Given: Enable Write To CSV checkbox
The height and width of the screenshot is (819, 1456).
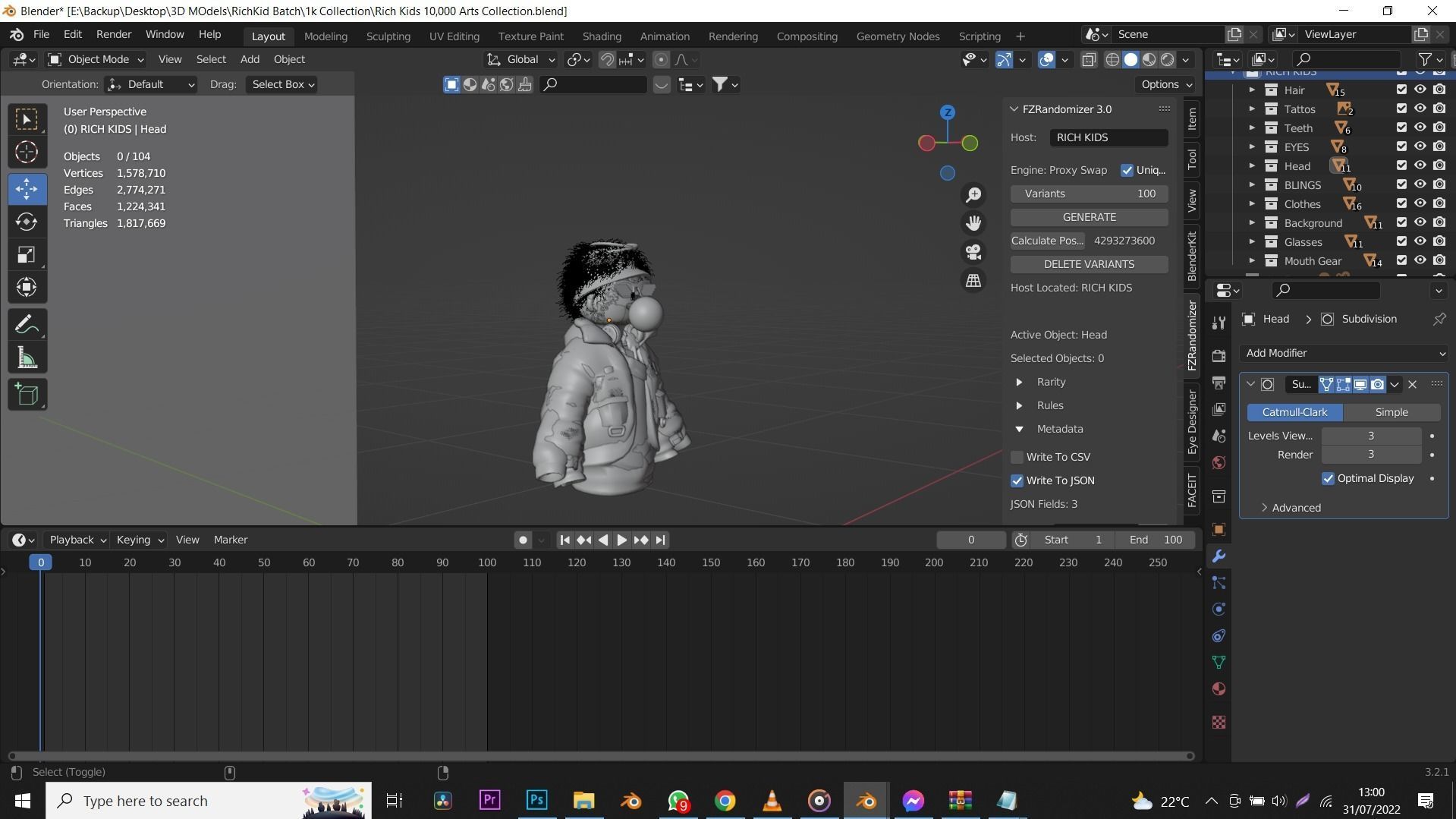Looking at the screenshot, I should [x=1017, y=457].
